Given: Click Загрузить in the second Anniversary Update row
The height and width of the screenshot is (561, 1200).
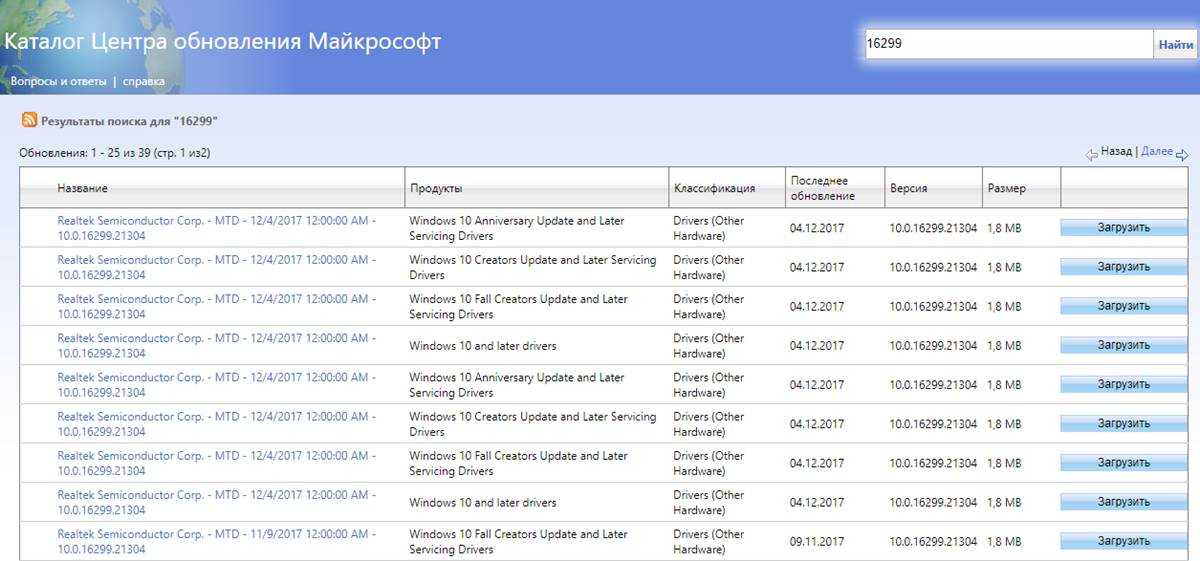Looking at the screenshot, I should point(1123,384).
